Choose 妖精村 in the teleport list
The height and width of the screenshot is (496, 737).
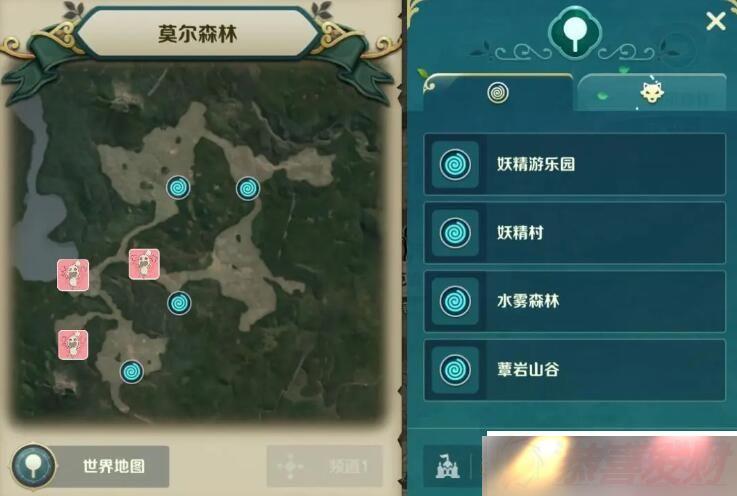pyautogui.click(x=574, y=232)
